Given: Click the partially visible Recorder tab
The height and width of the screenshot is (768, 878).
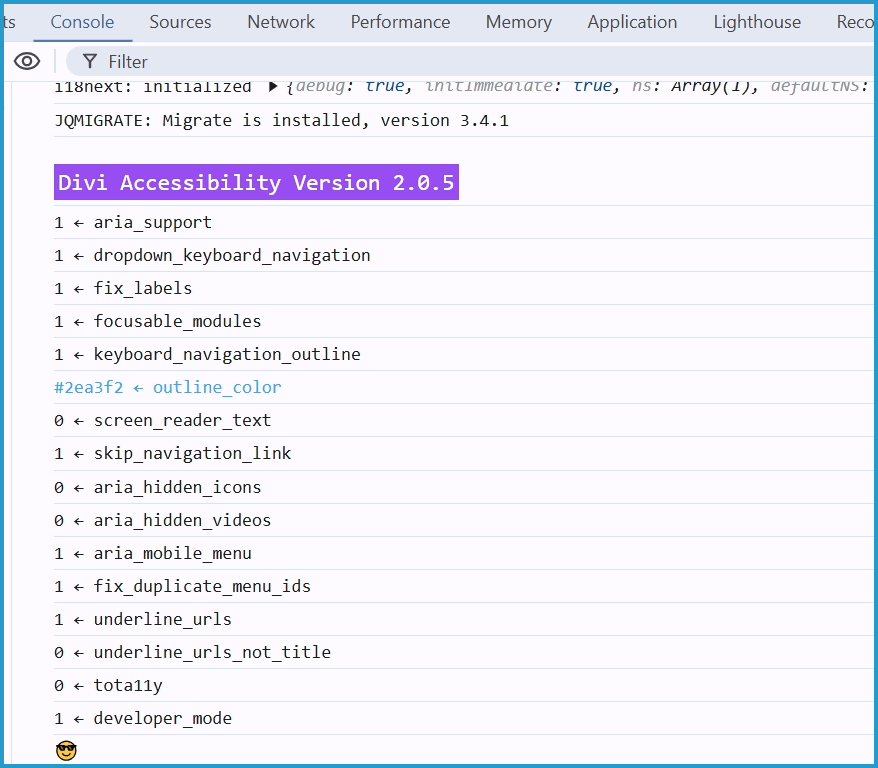Looking at the screenshot, I should (x=855, y=22).
